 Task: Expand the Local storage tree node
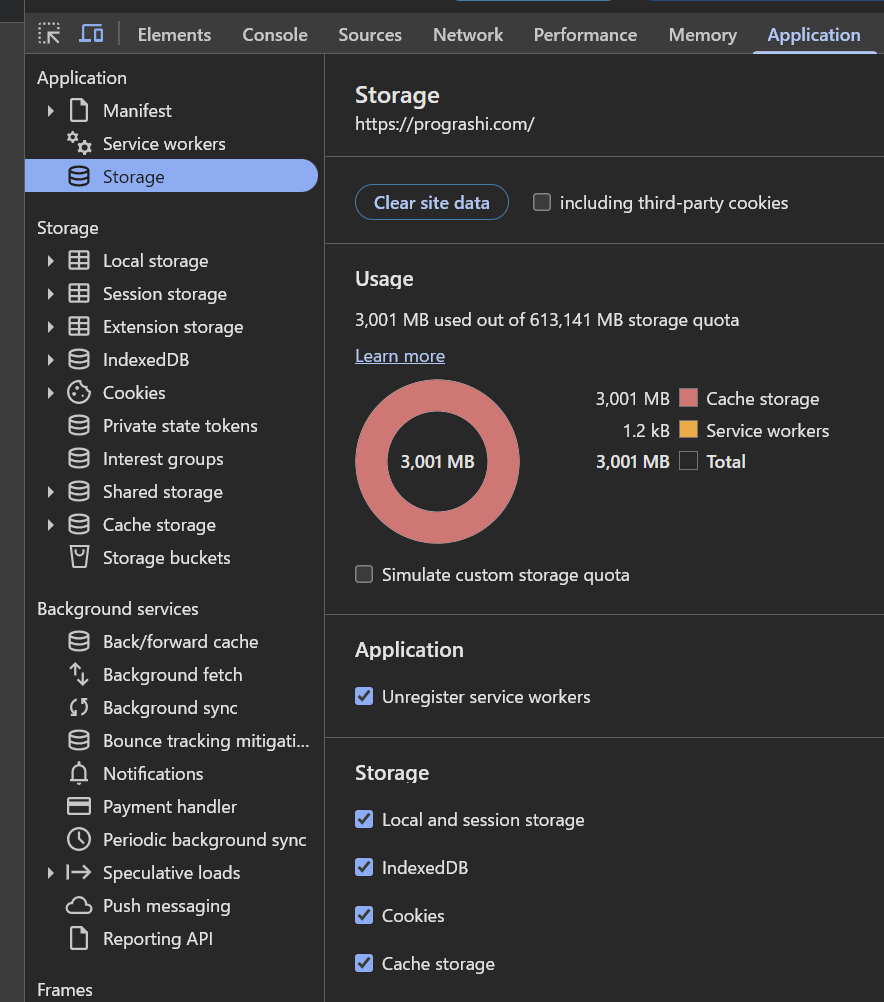coord(50,261)
